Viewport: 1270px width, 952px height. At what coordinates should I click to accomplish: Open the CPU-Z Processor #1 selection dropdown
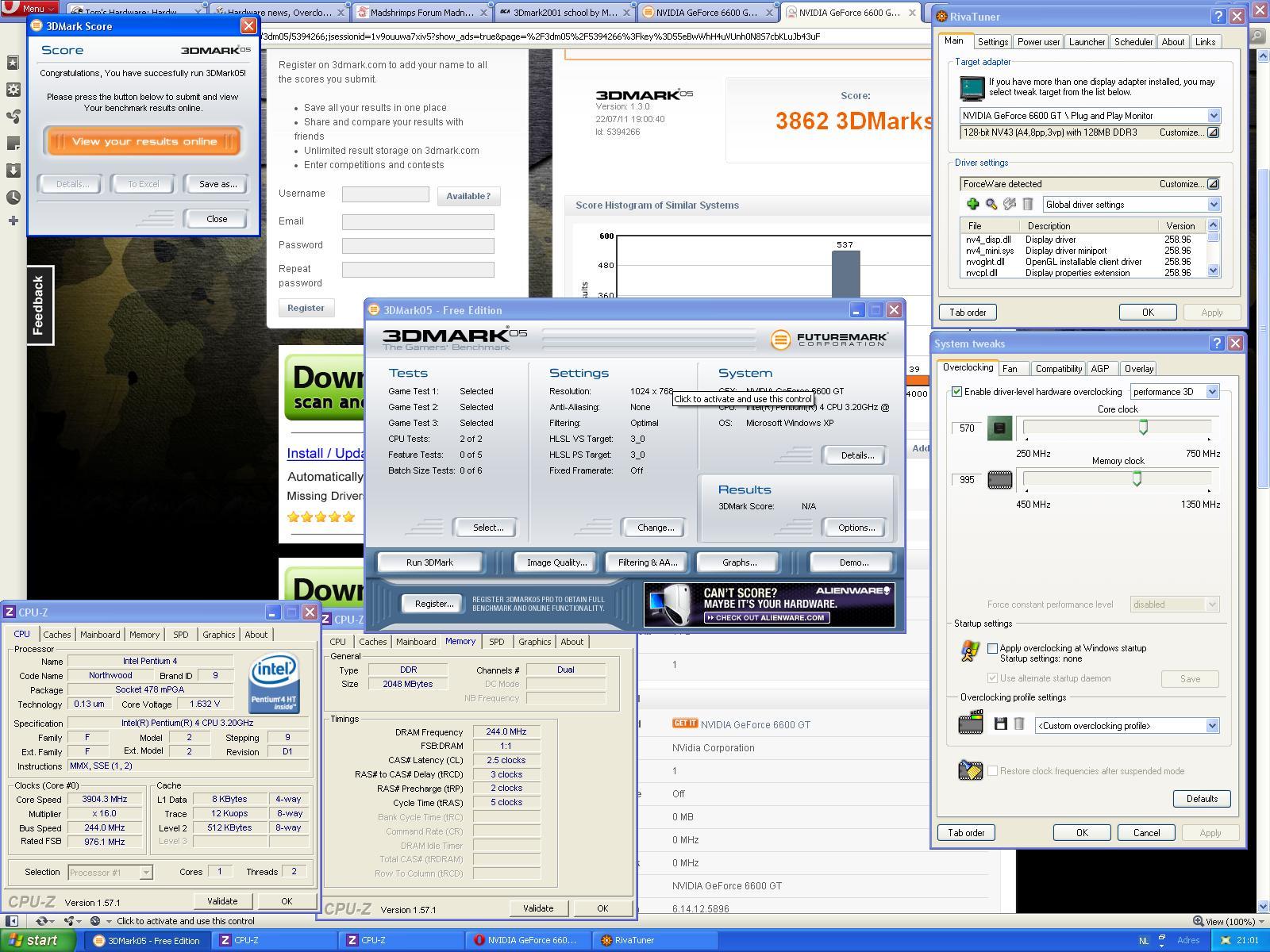pos(145,873)
